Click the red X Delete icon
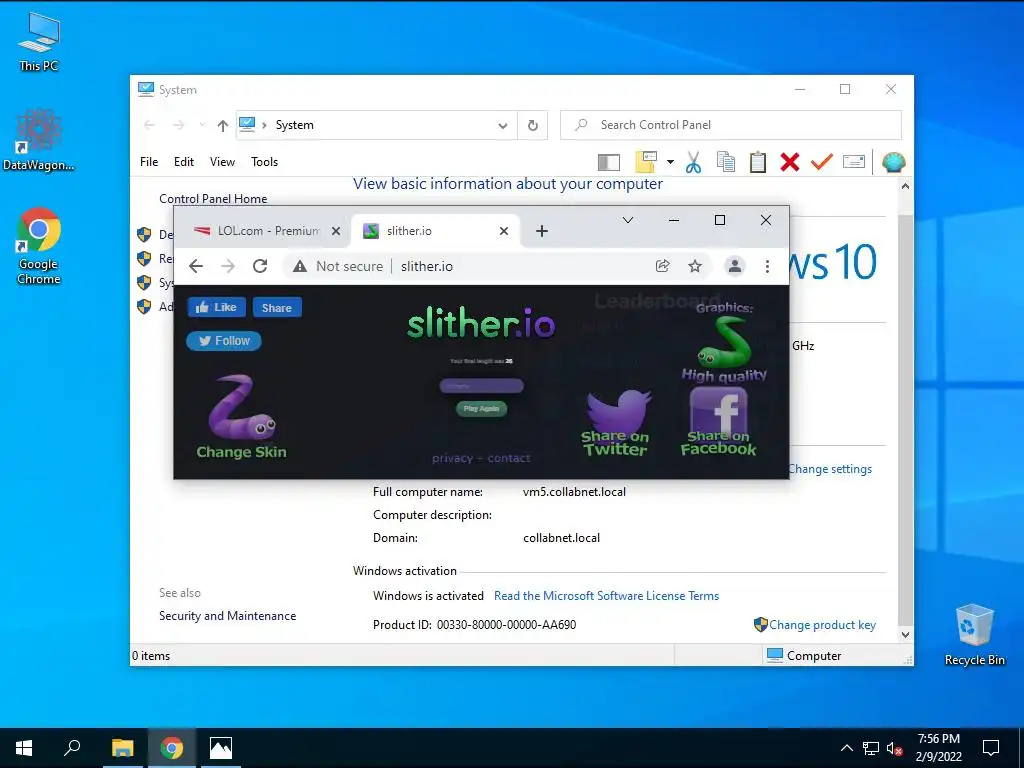 (790, 162)
